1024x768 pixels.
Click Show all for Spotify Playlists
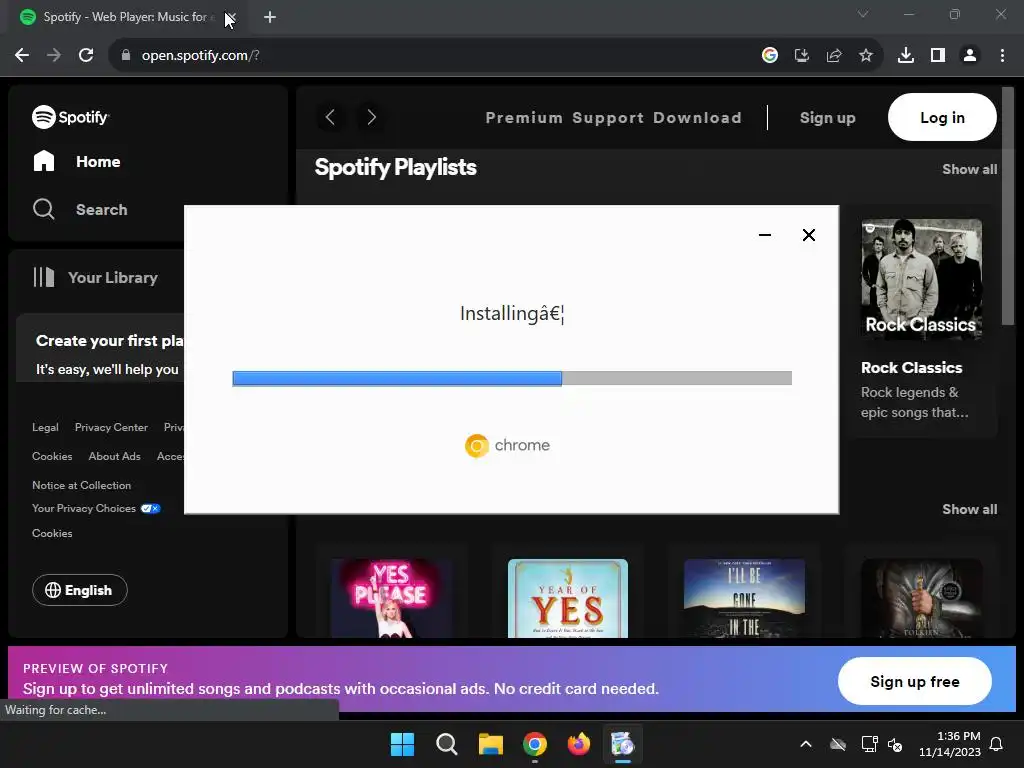969,169
